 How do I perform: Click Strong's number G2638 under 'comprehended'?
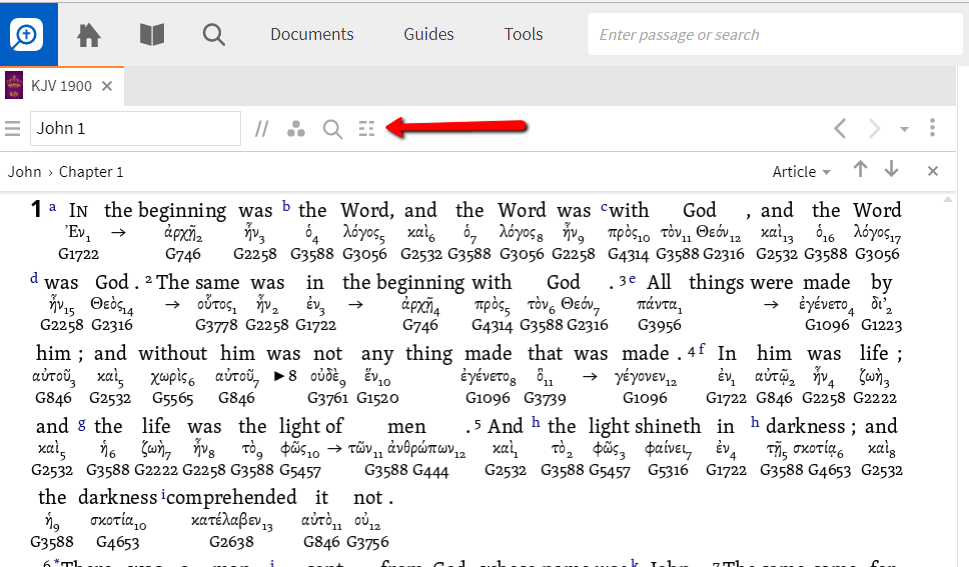point(232,542)
